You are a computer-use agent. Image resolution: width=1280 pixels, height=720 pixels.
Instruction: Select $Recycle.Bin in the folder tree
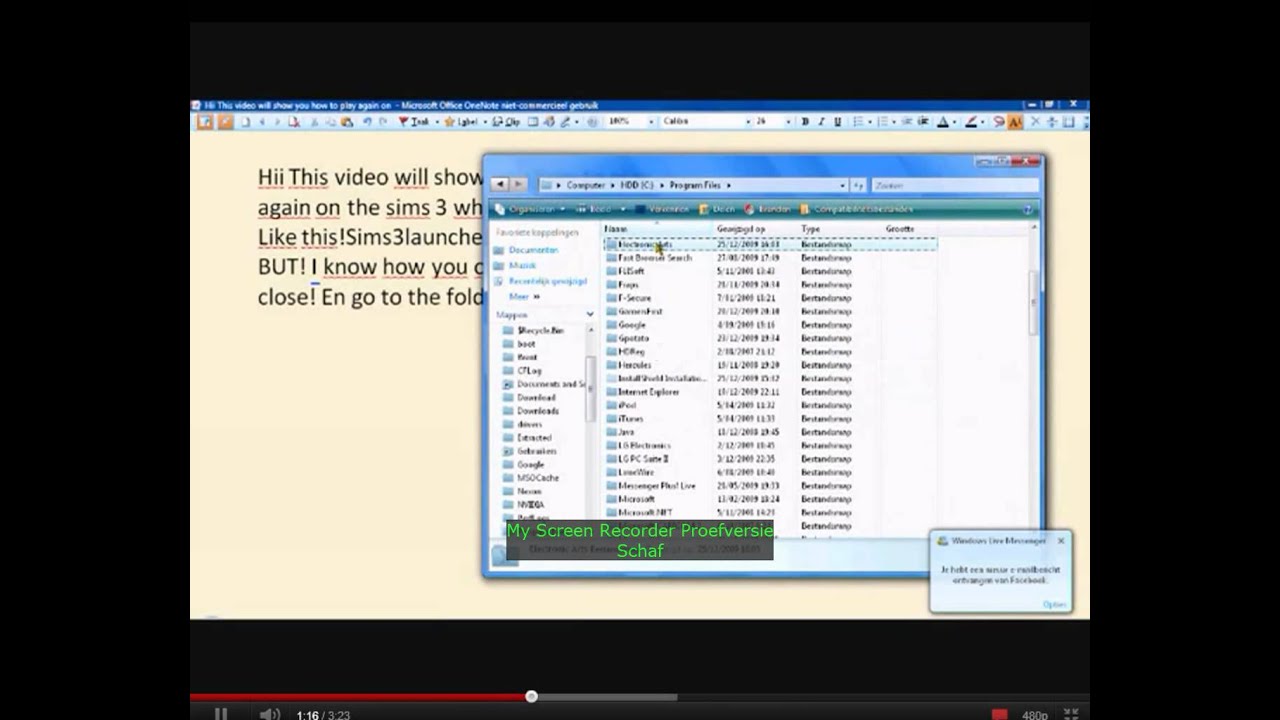click(540, 330)
